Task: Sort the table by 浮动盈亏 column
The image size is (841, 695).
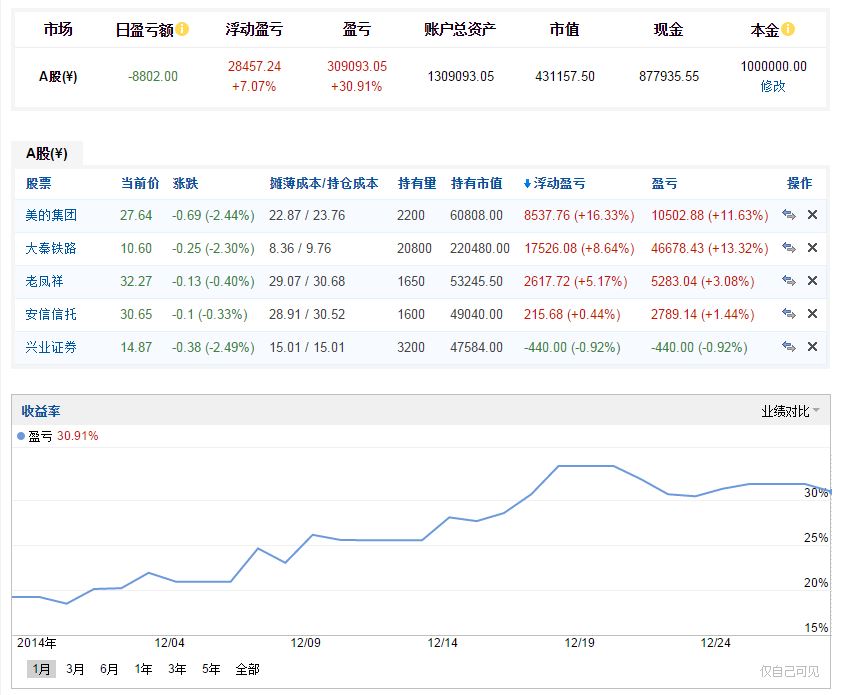Action: (x=554, y=183)
